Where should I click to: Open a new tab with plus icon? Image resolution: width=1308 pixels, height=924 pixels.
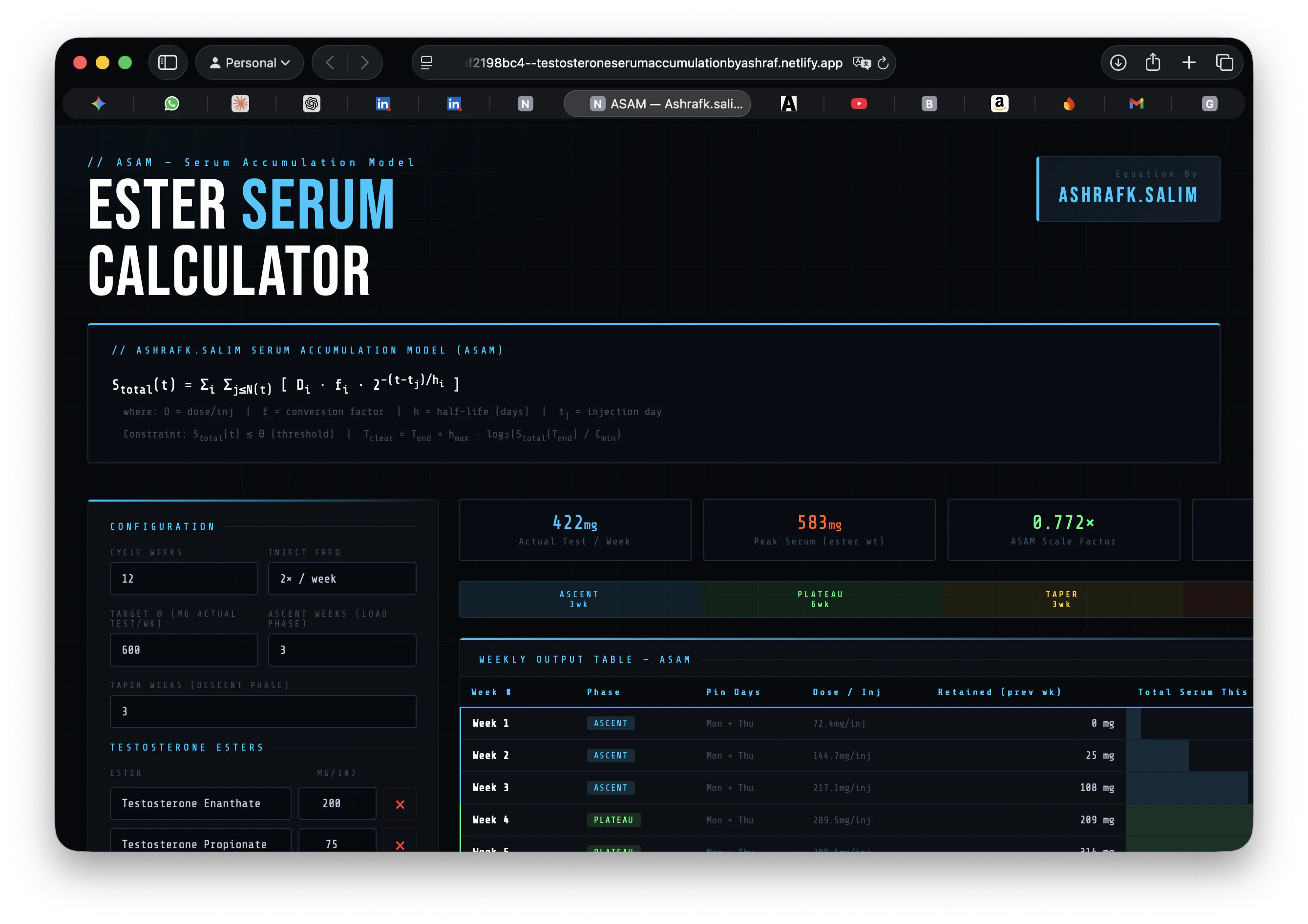[x=1188, y=63]
